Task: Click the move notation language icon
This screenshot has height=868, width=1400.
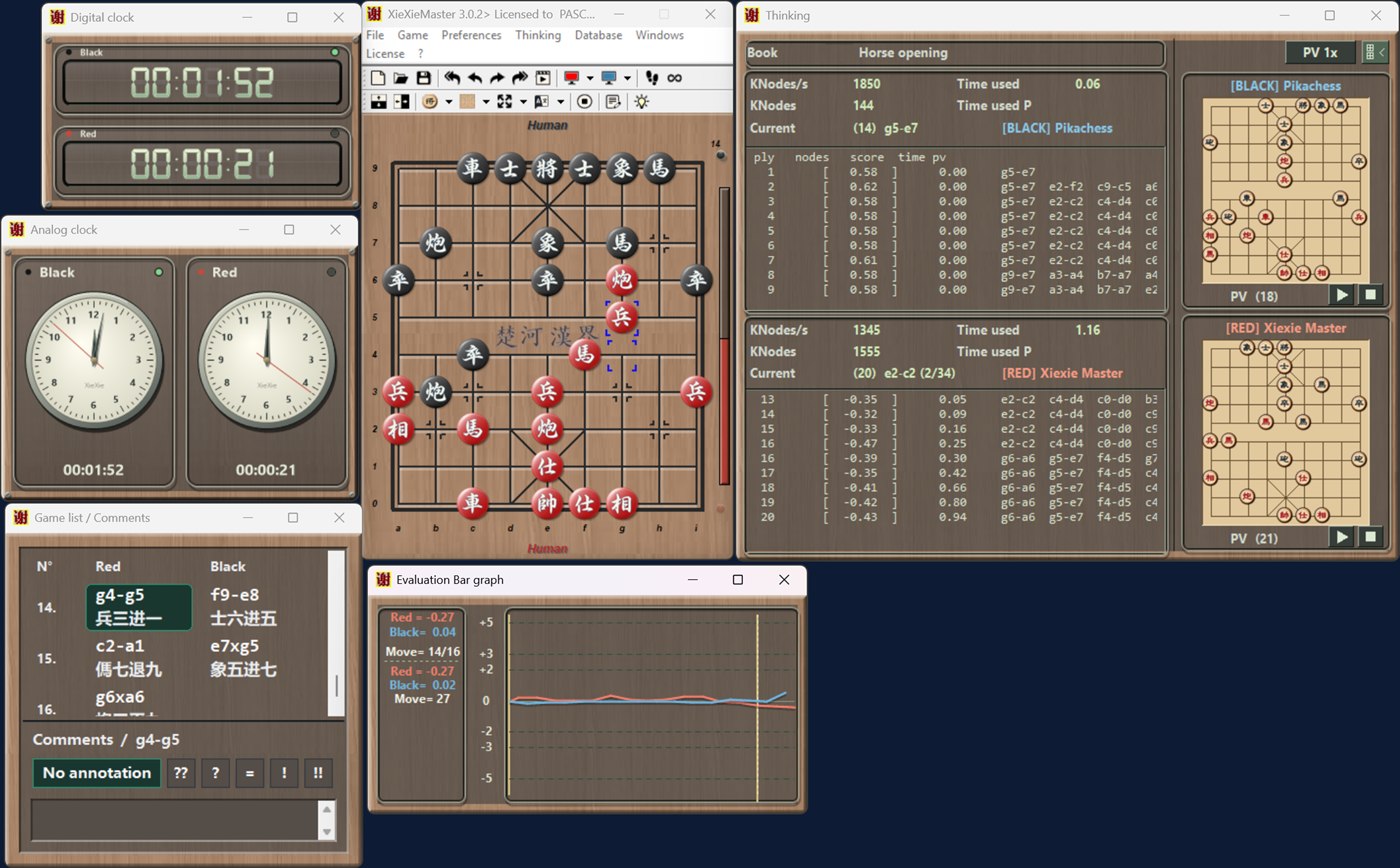Action: click(x=541, y=102)
